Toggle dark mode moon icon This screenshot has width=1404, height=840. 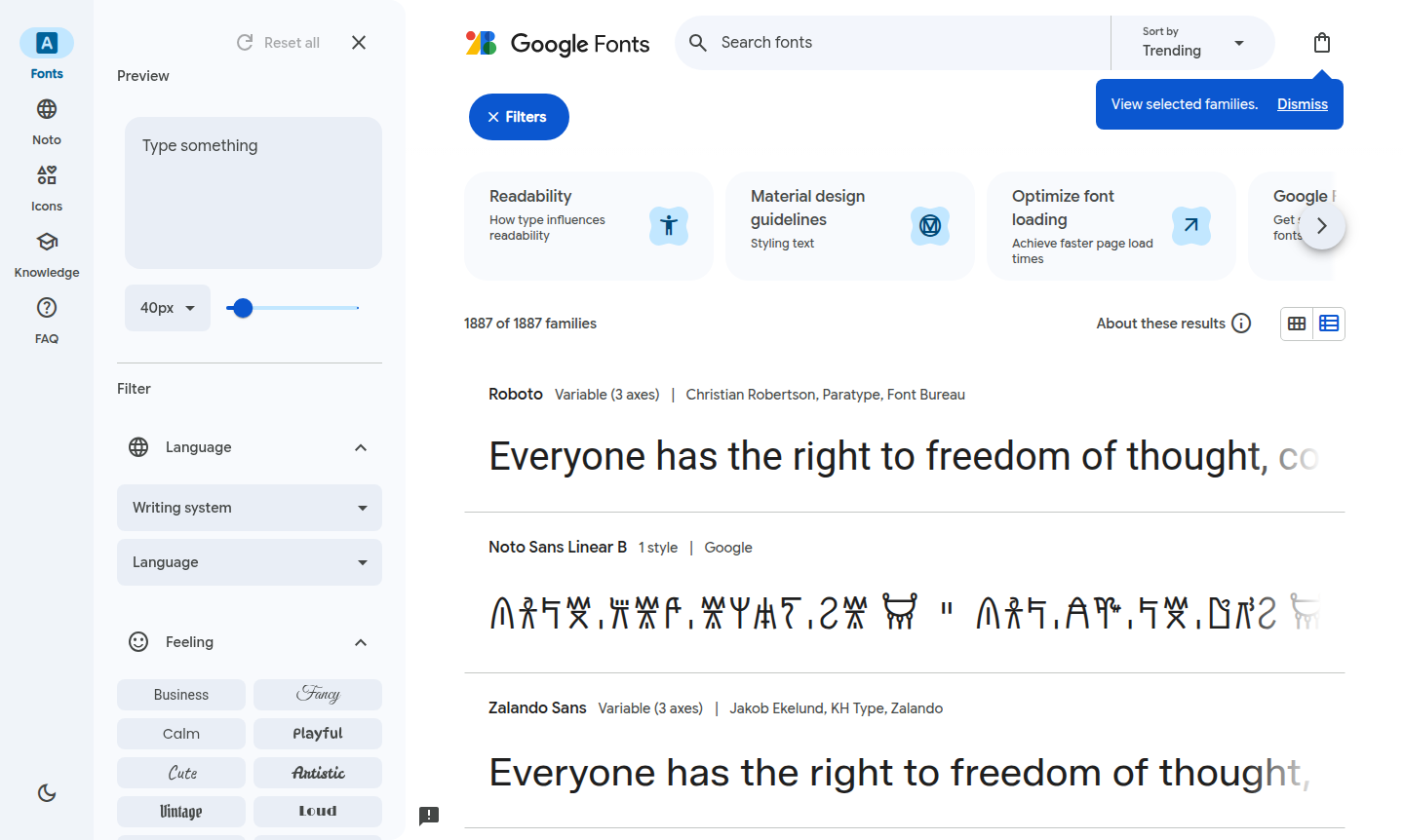(x=47, y=793)
